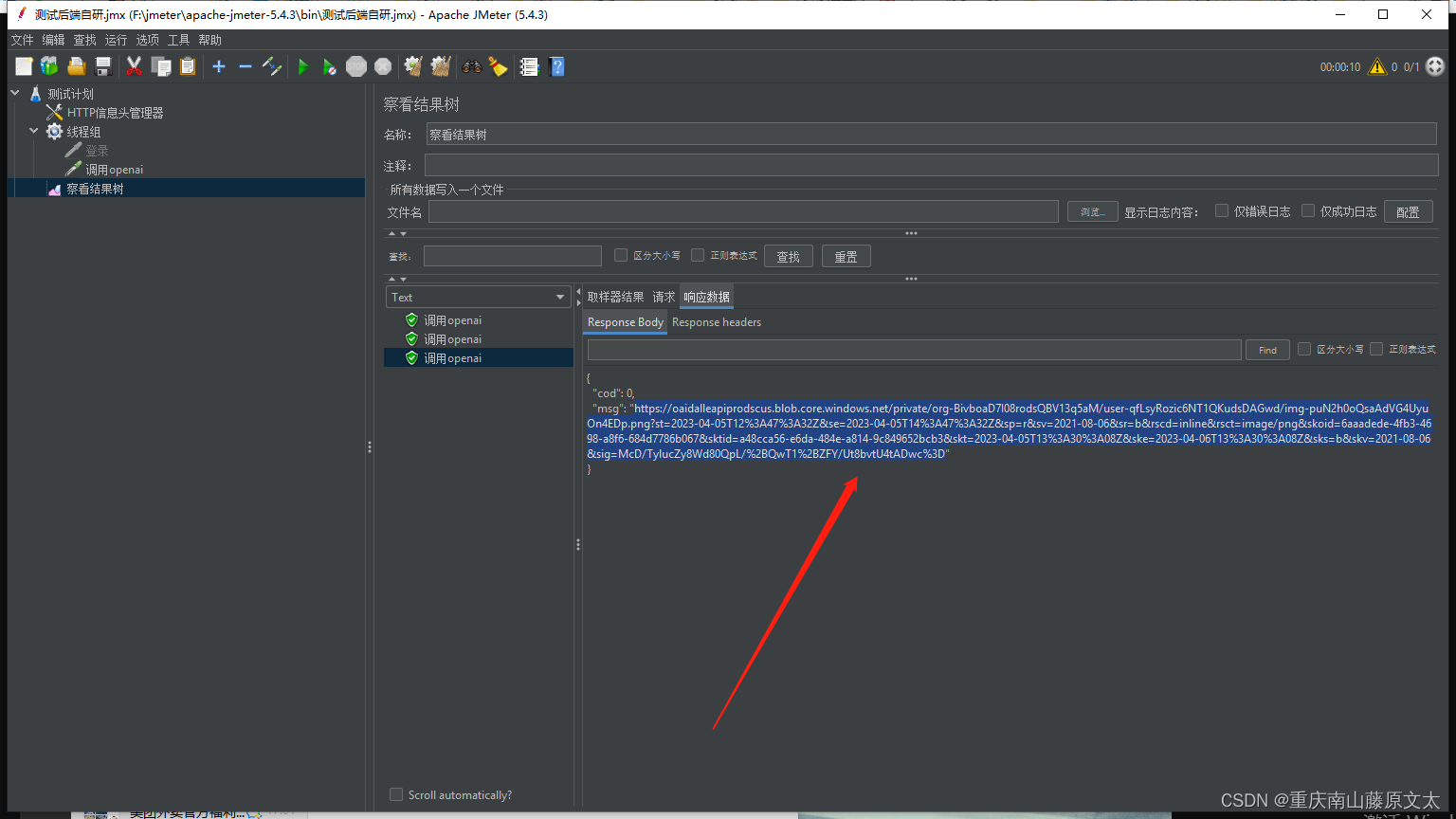Image resolution: width=1456 pixels, height=819 pixels.
Task: Open the Text renderer dropdown
Action: (479, 297)
